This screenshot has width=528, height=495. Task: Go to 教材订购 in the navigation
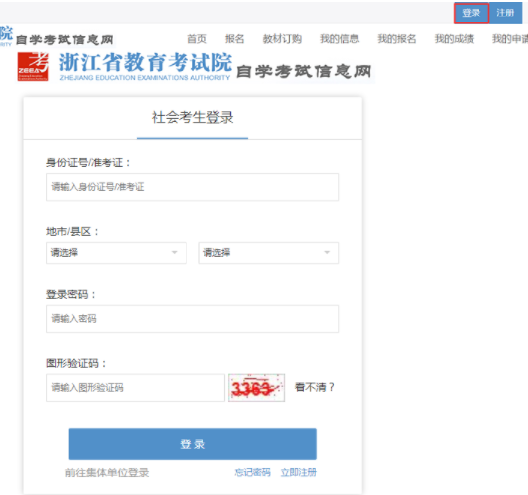282,39
